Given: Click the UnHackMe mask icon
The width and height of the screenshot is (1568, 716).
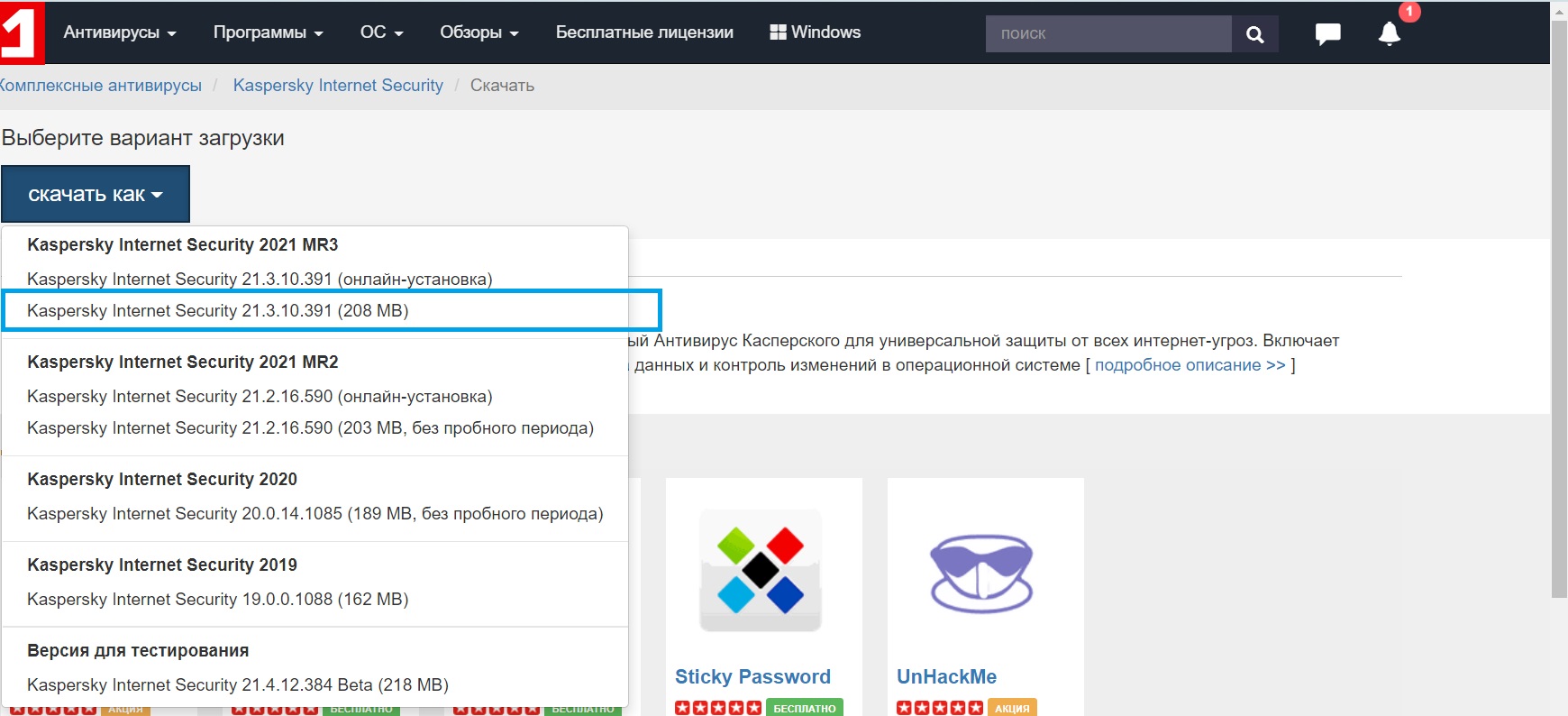Looking at the screenshot, I should click(x=981, y=572).
